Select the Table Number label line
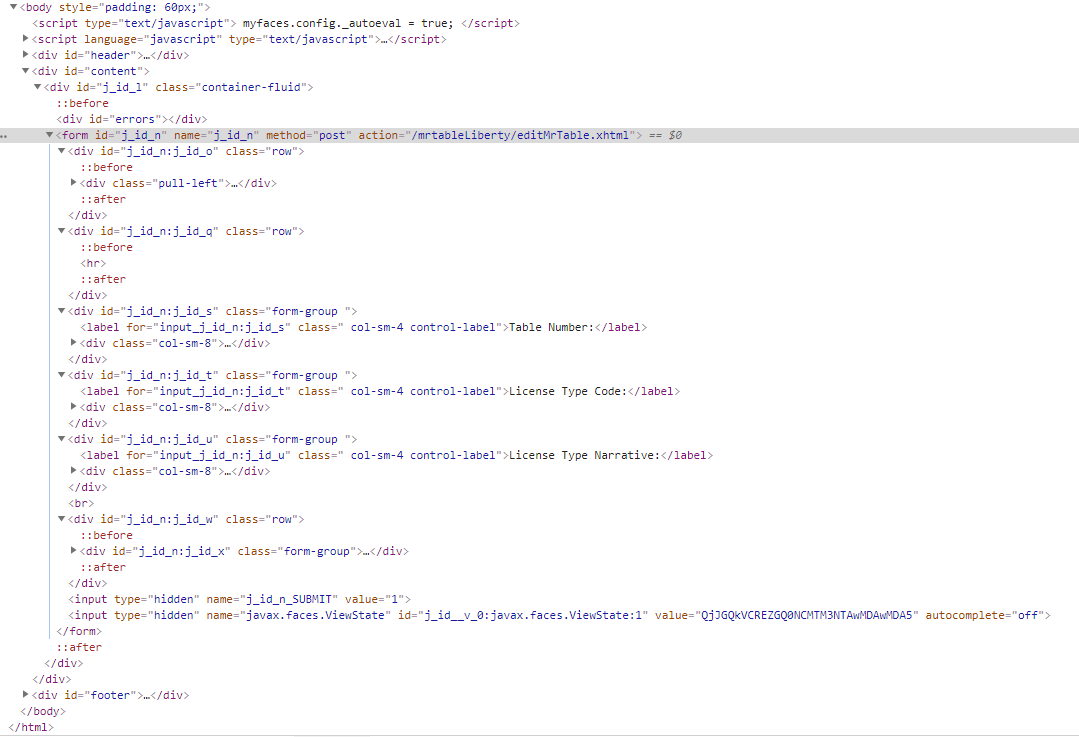The image size is (1079, 737). click(364, 328)
